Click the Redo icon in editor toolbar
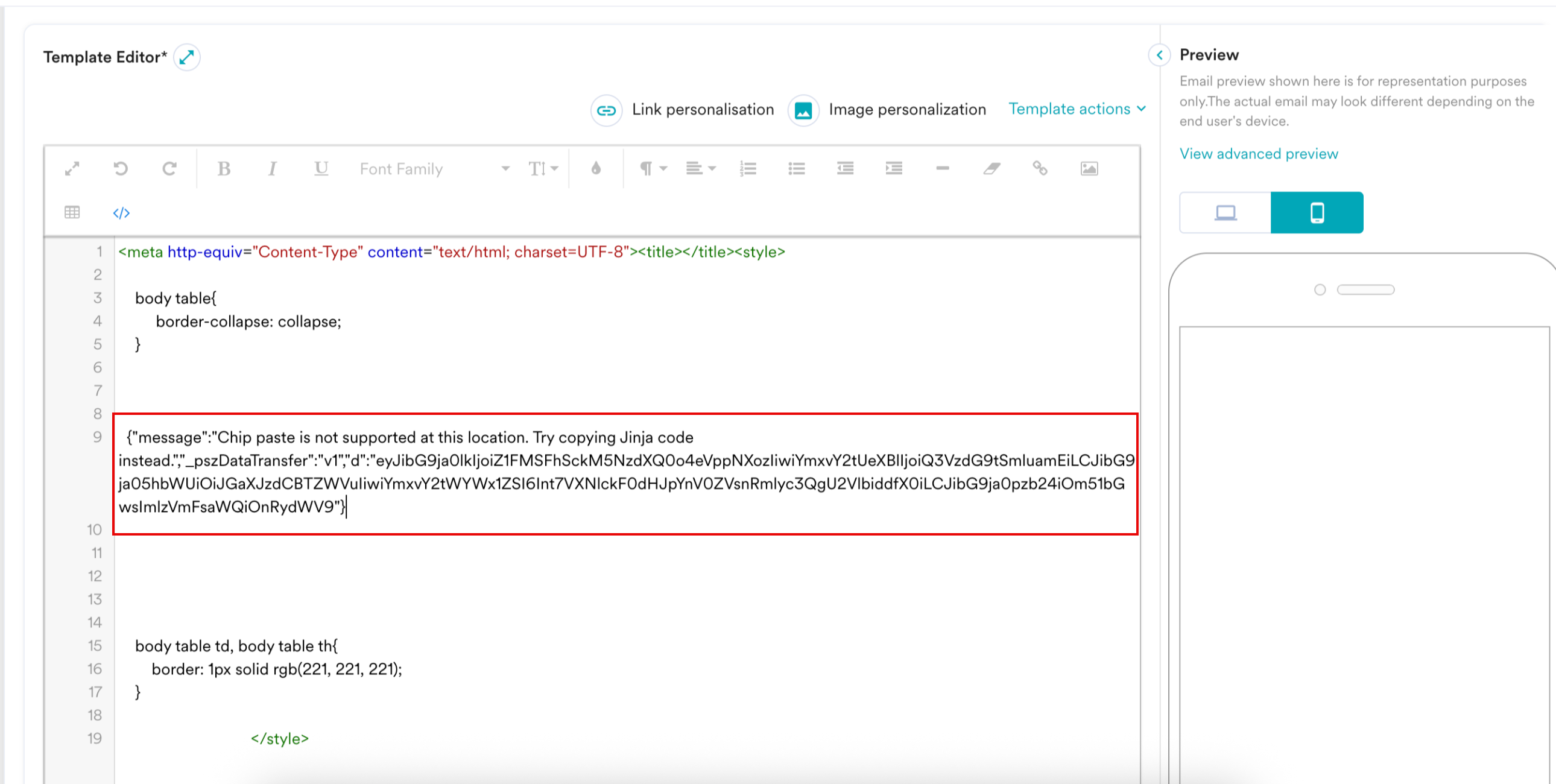The image size is (1556, 784). click(x=169, y=168)
